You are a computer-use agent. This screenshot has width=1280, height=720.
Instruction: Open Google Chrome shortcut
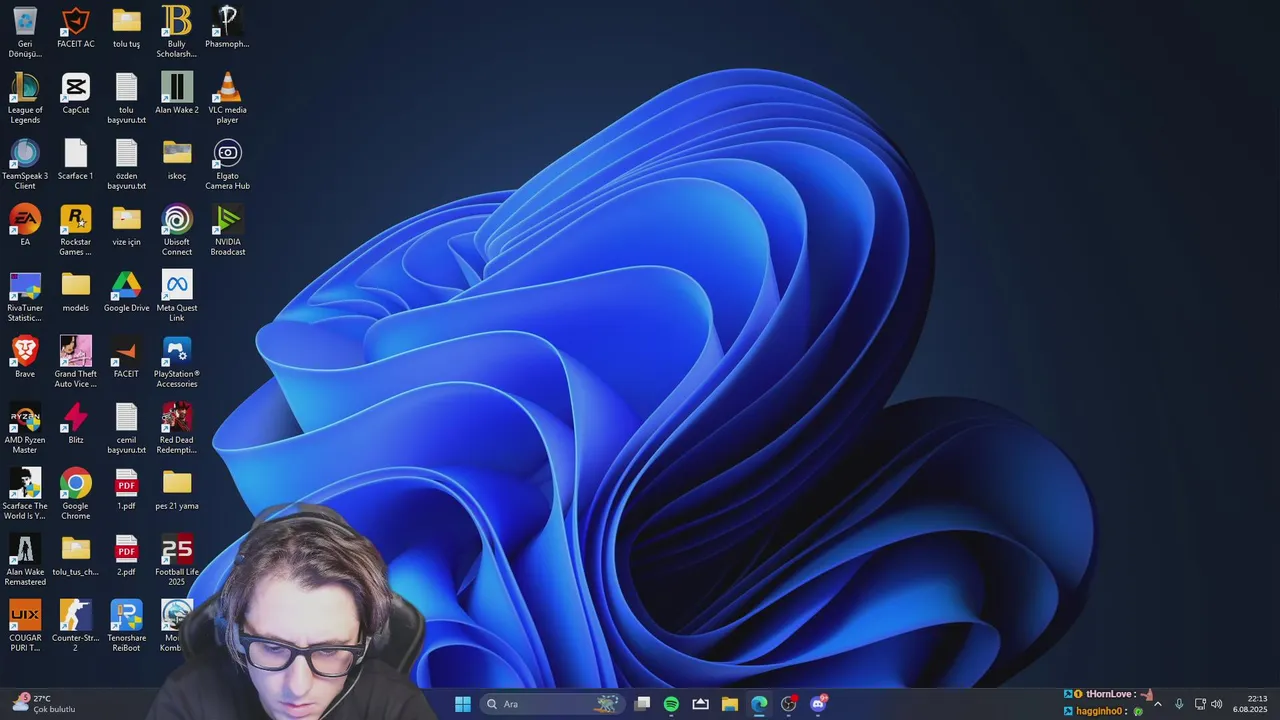[76, 493]
